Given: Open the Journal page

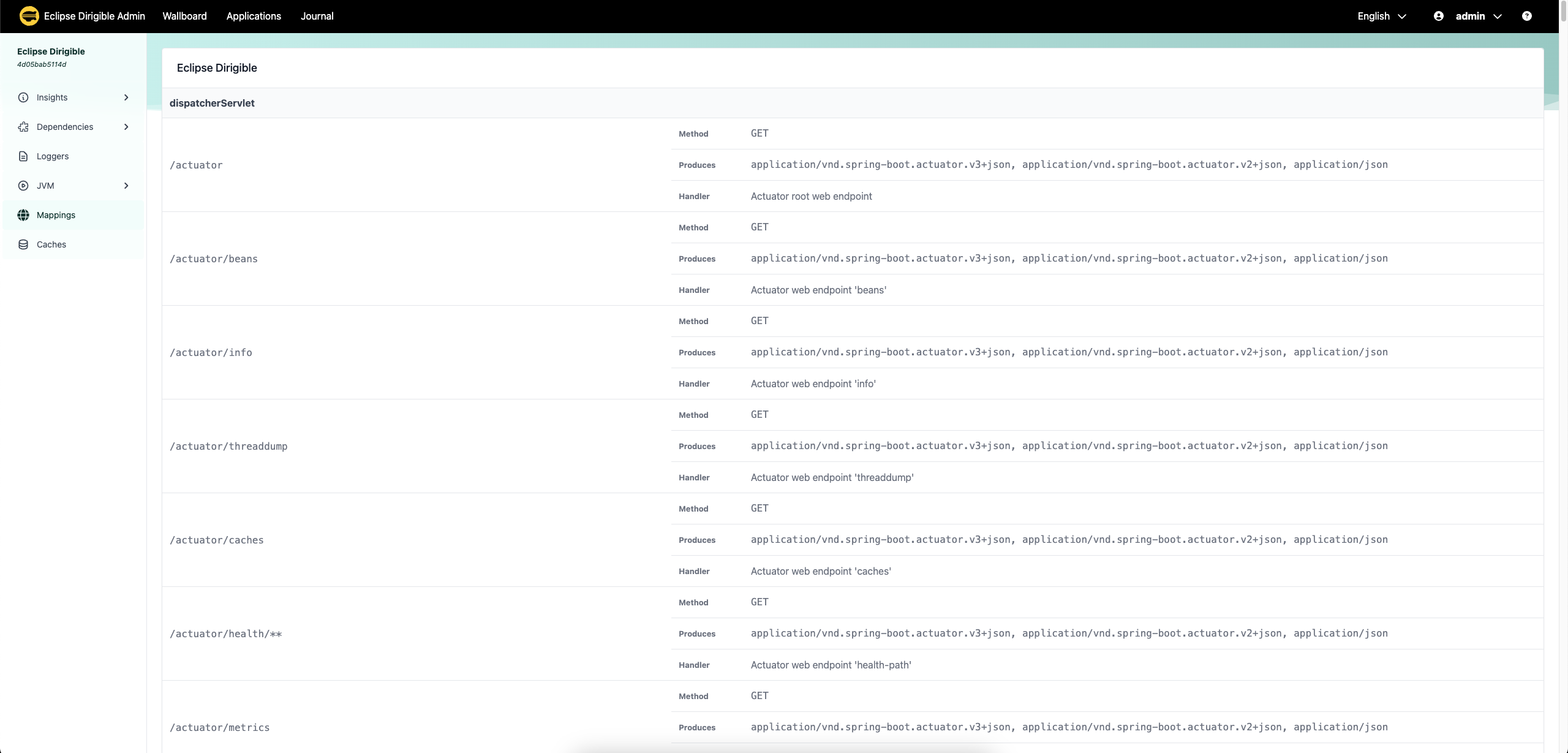Looking at the screenshot, I should (x=317, y=16).
